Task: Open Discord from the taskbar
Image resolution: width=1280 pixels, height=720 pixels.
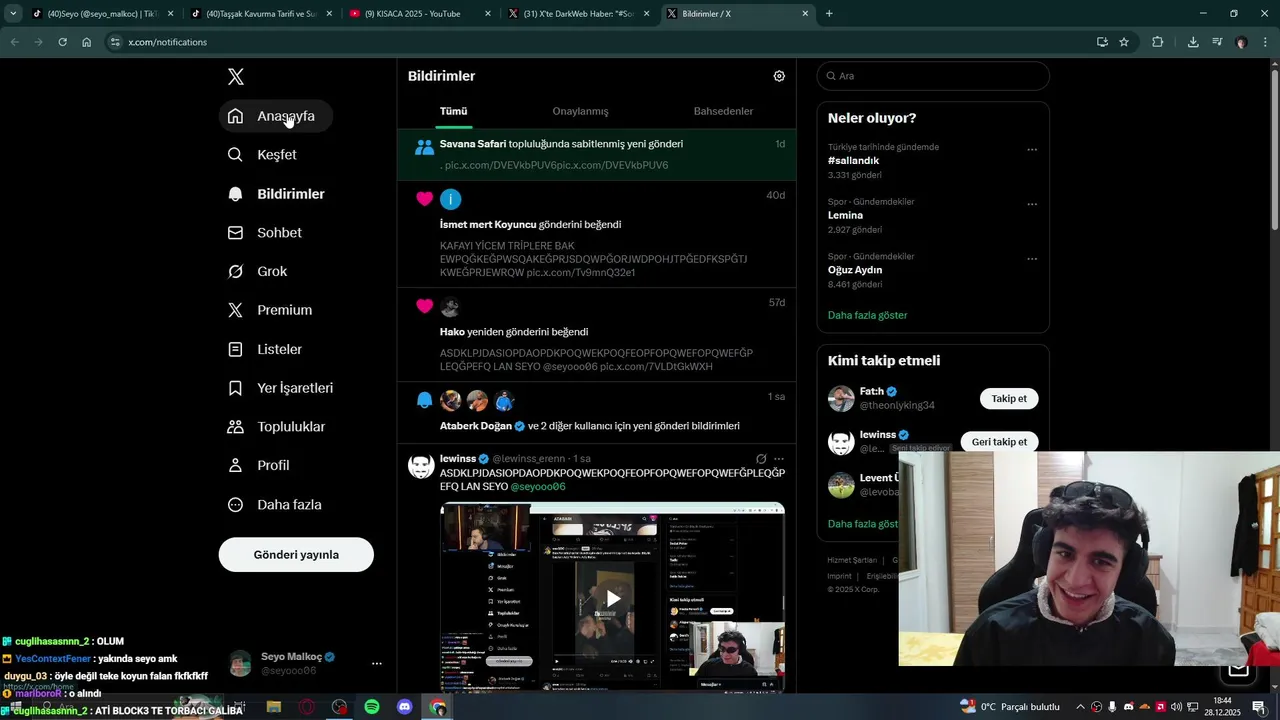Action: coord(405,707)
